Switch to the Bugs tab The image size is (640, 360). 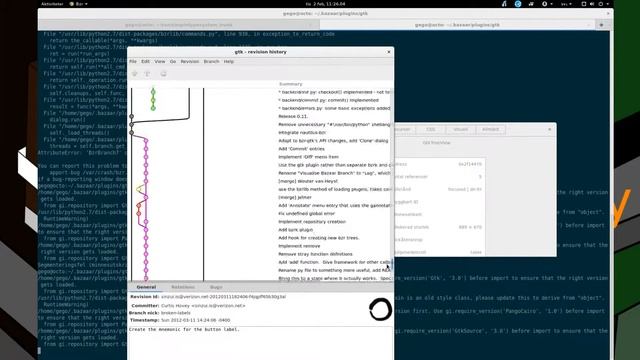[x=216, y=287]
